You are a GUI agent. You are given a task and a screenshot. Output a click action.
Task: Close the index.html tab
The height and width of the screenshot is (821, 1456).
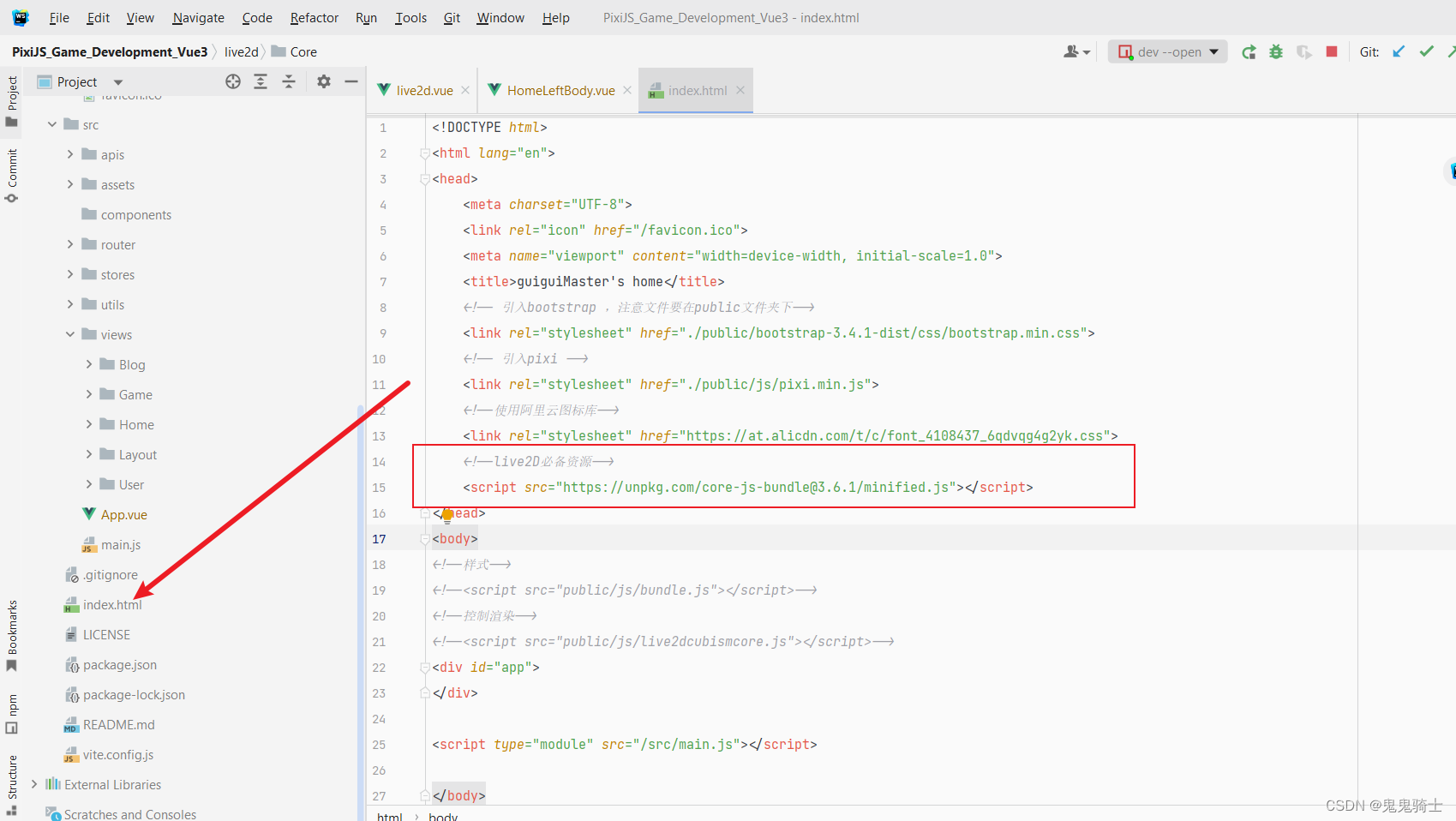[x=740, y=90]
